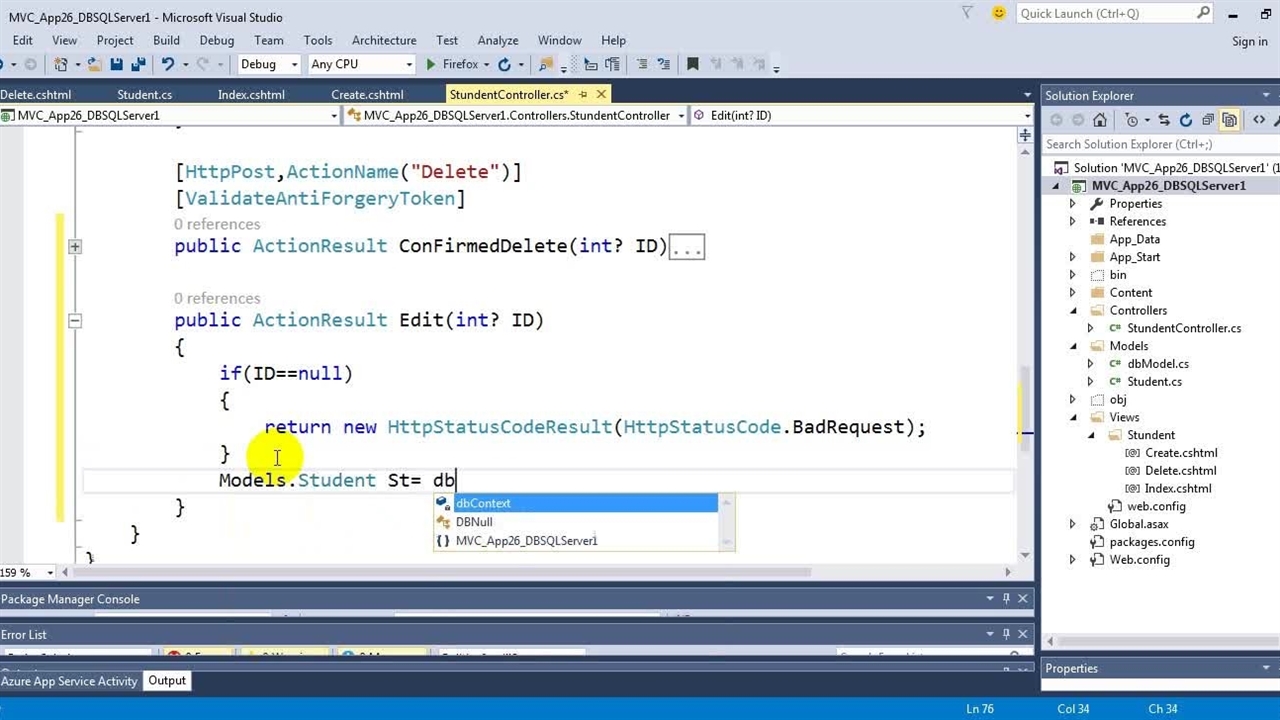
Task: Collapse the Edit method outline
Action: [x=75, y=320]
